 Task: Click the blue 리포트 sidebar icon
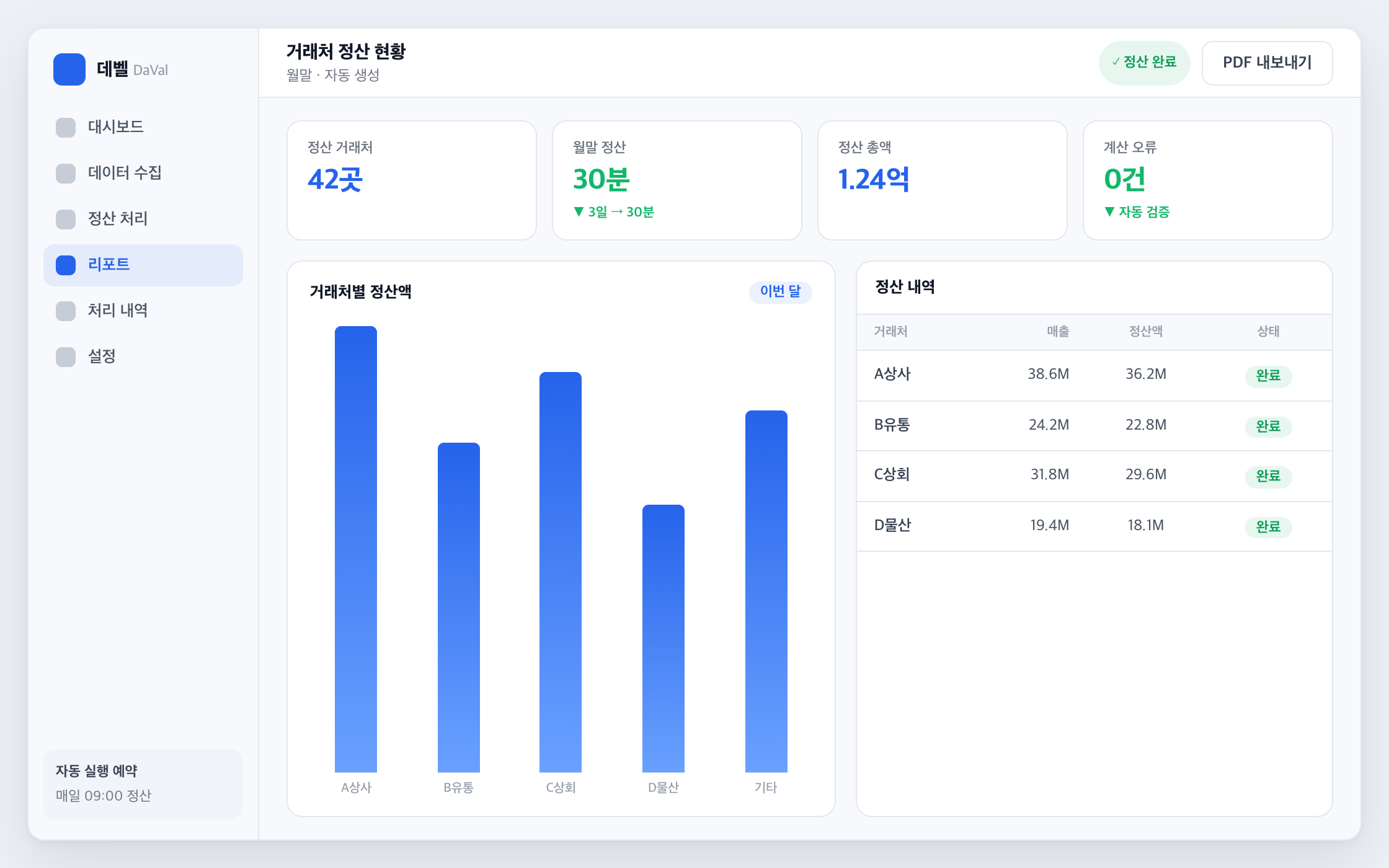66,265
